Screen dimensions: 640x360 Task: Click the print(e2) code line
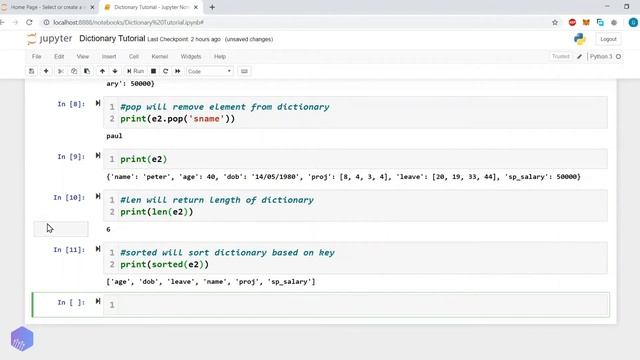144,159
